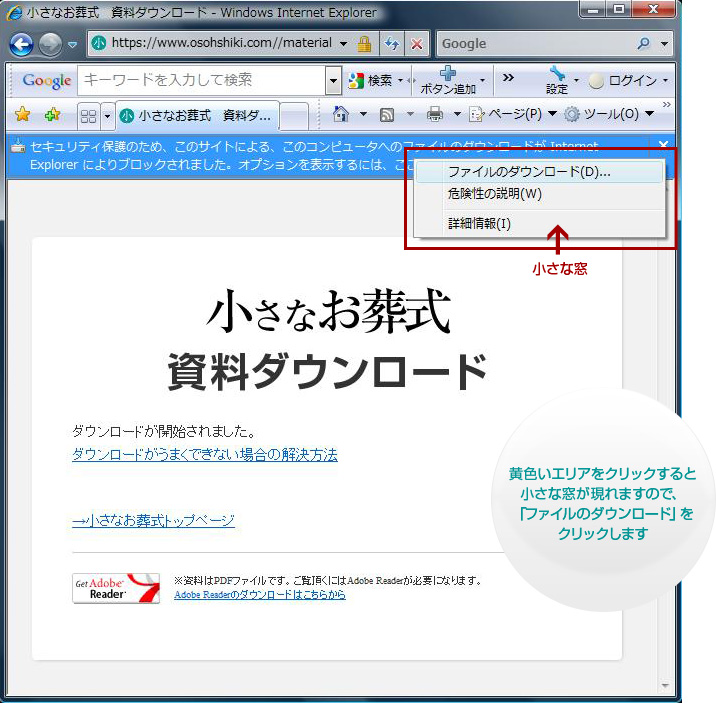Click the scrollbar down arrow at bottom right
Viewport: 716px width, 703px height.
(665, 685)
